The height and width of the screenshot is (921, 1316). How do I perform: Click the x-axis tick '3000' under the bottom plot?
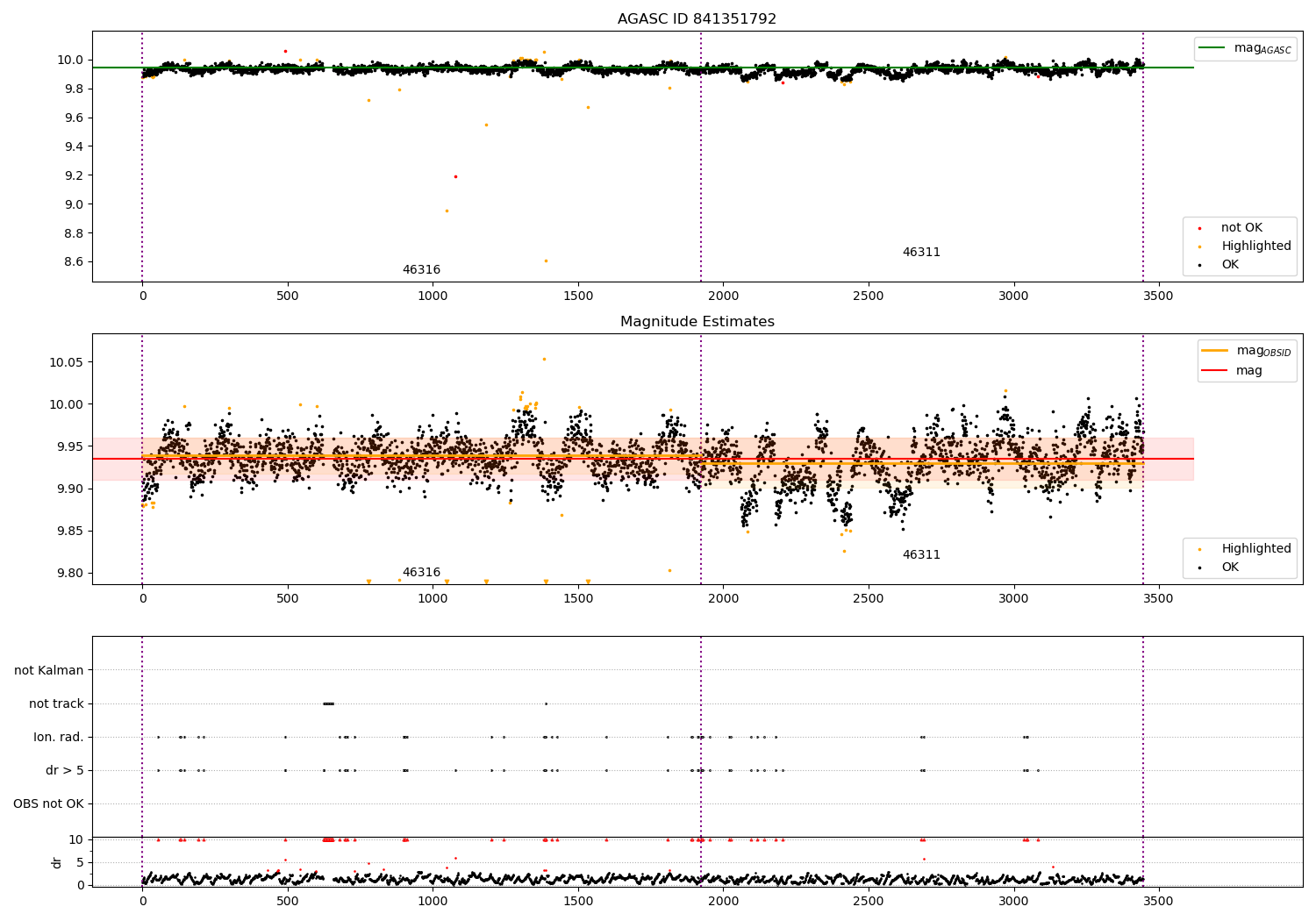(1013, 901)
